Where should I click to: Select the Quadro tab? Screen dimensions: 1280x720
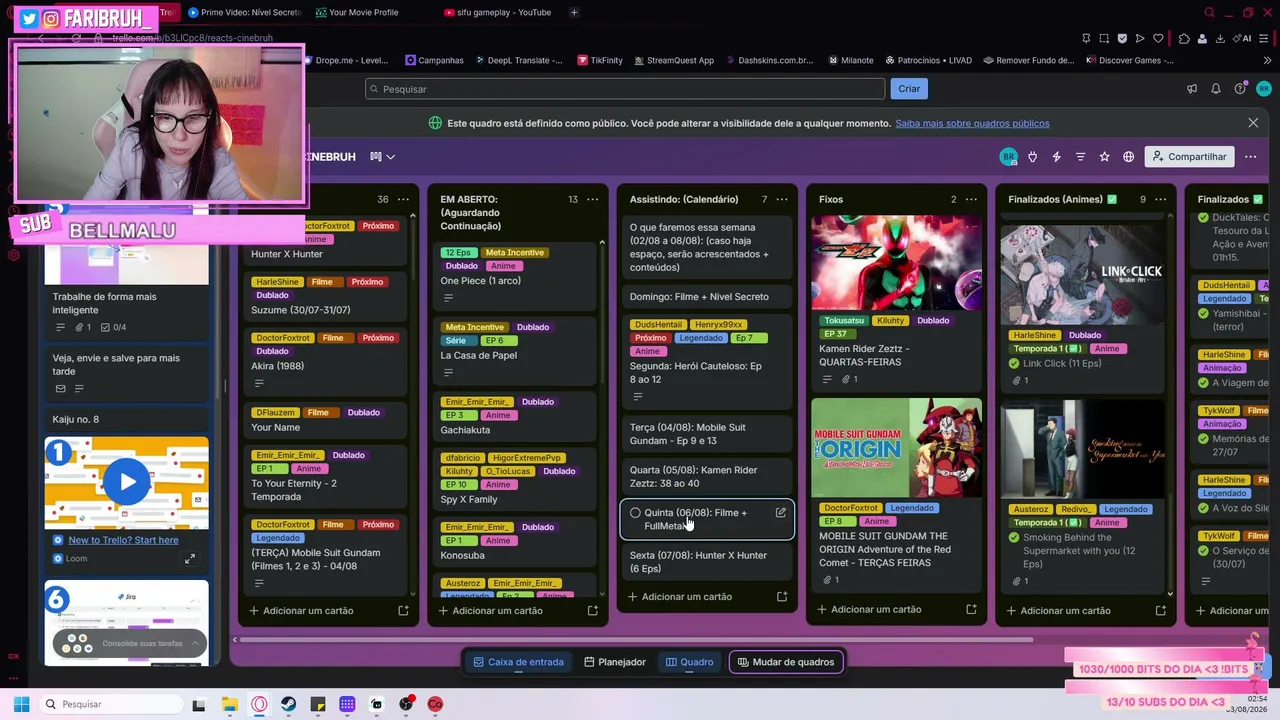[690, 662]
